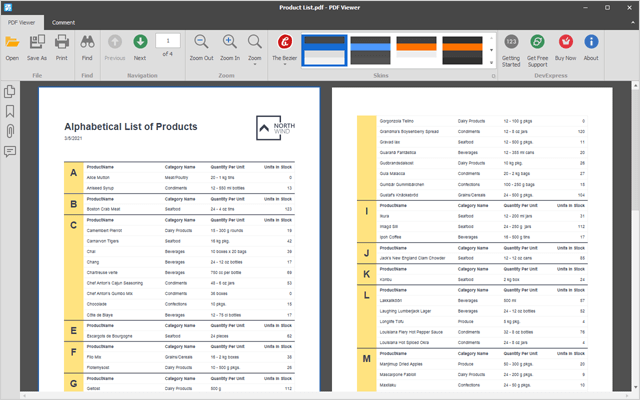The width and height of the screenshot is (640, 400).
Task: Expand the Skins gallery list
Action: (491, 62)
